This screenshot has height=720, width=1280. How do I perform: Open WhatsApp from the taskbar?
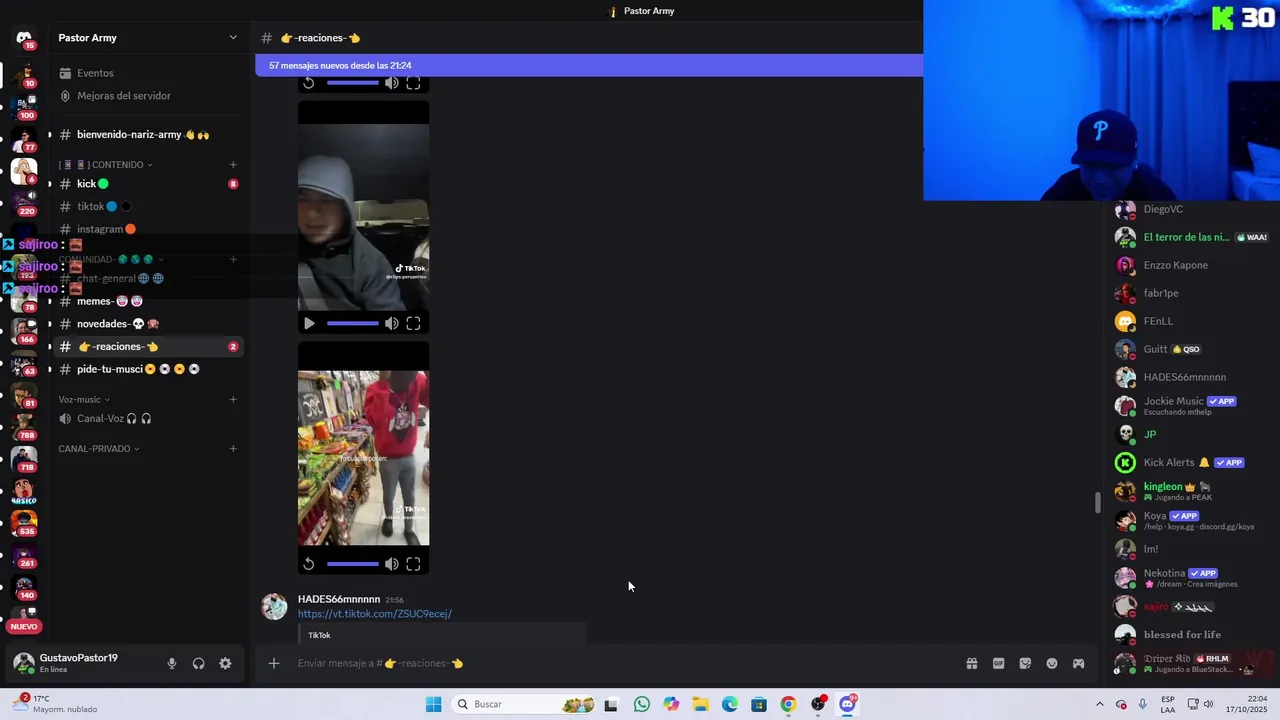(641, 704)
